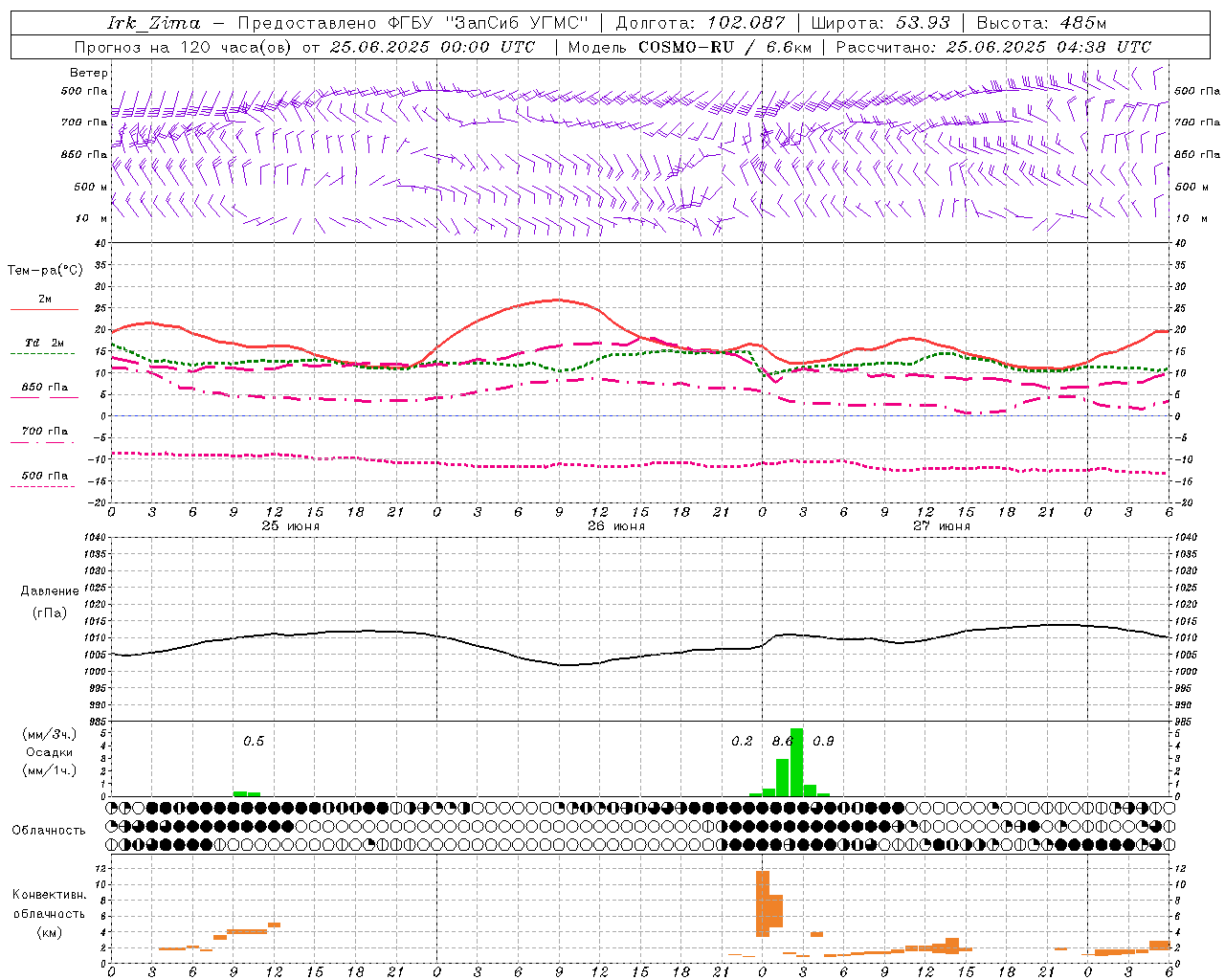
Task: Click the tallest orange convective cloud bar
Action: tap(763, 903)
